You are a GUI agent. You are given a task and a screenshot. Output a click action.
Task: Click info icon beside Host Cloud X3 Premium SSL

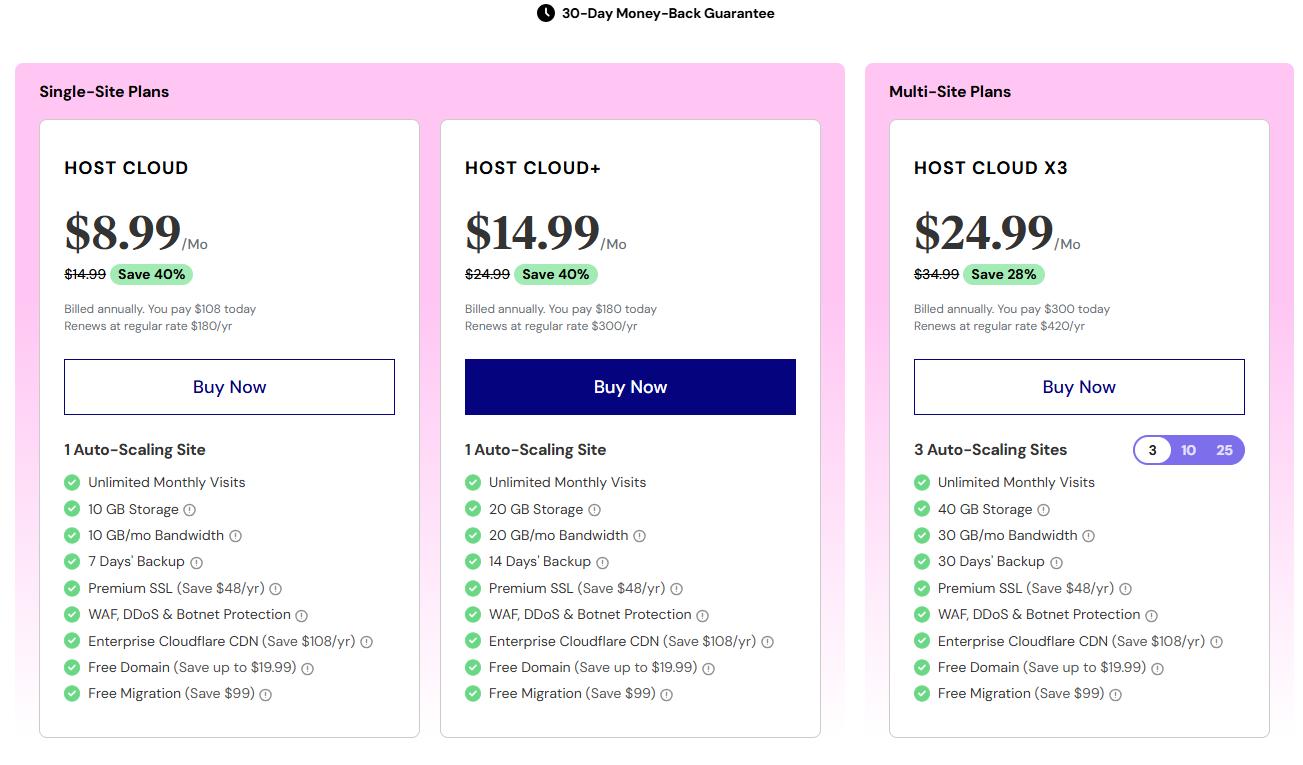click(1125, 589)
